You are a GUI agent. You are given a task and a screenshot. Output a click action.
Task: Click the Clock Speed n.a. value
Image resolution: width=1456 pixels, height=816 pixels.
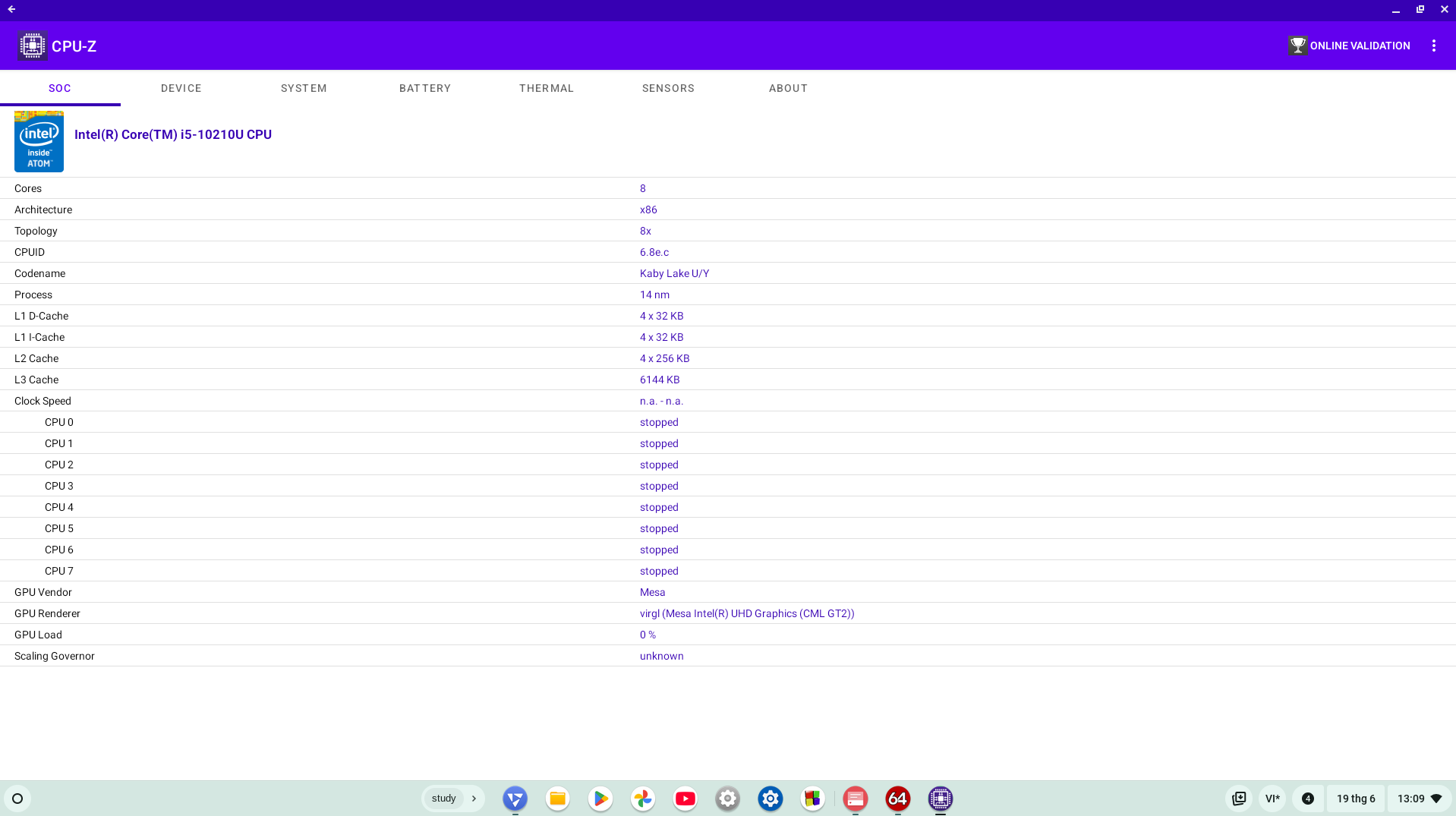point(661,401)
